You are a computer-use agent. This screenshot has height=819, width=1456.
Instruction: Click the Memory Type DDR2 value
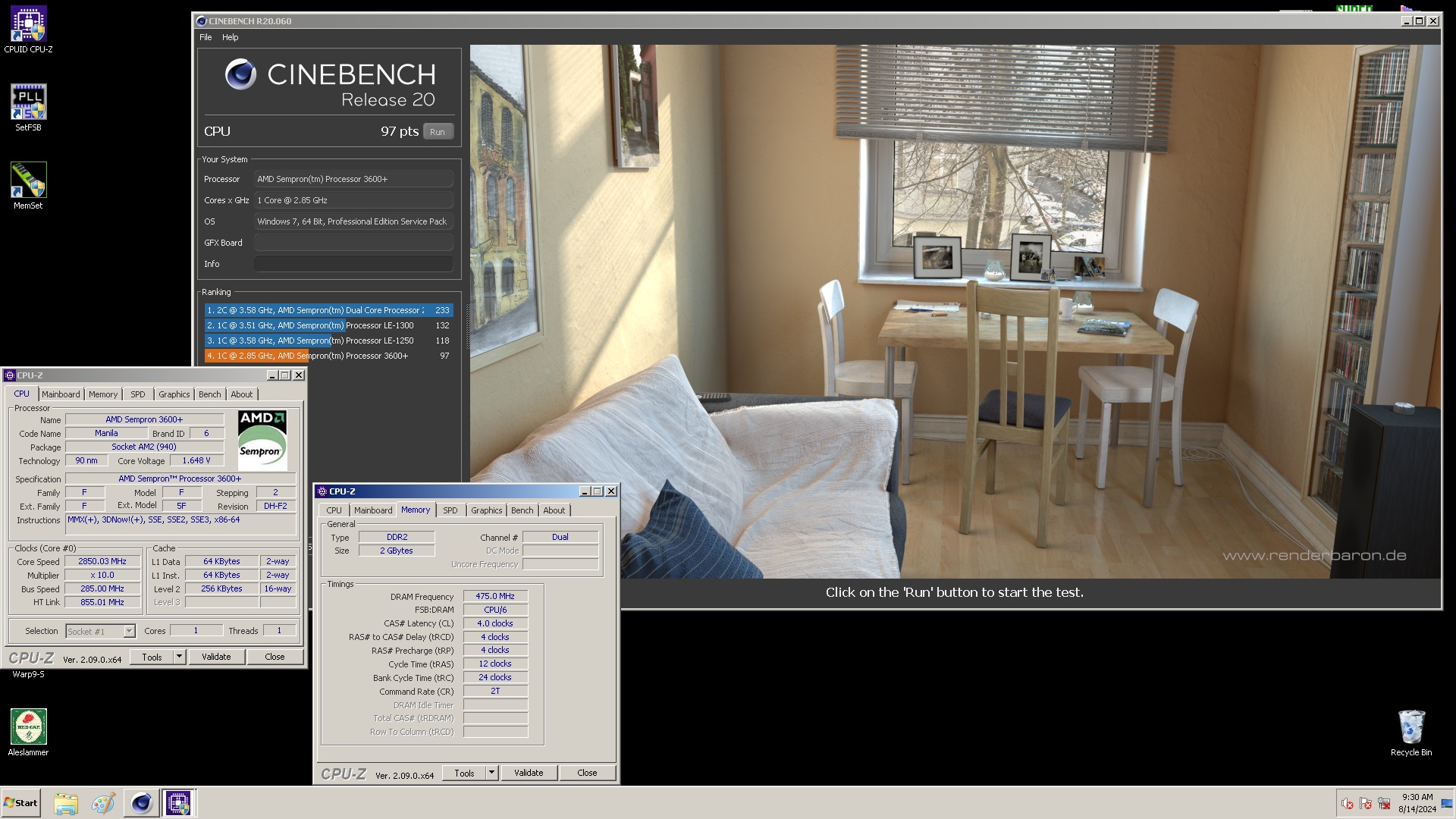point(397,537)
